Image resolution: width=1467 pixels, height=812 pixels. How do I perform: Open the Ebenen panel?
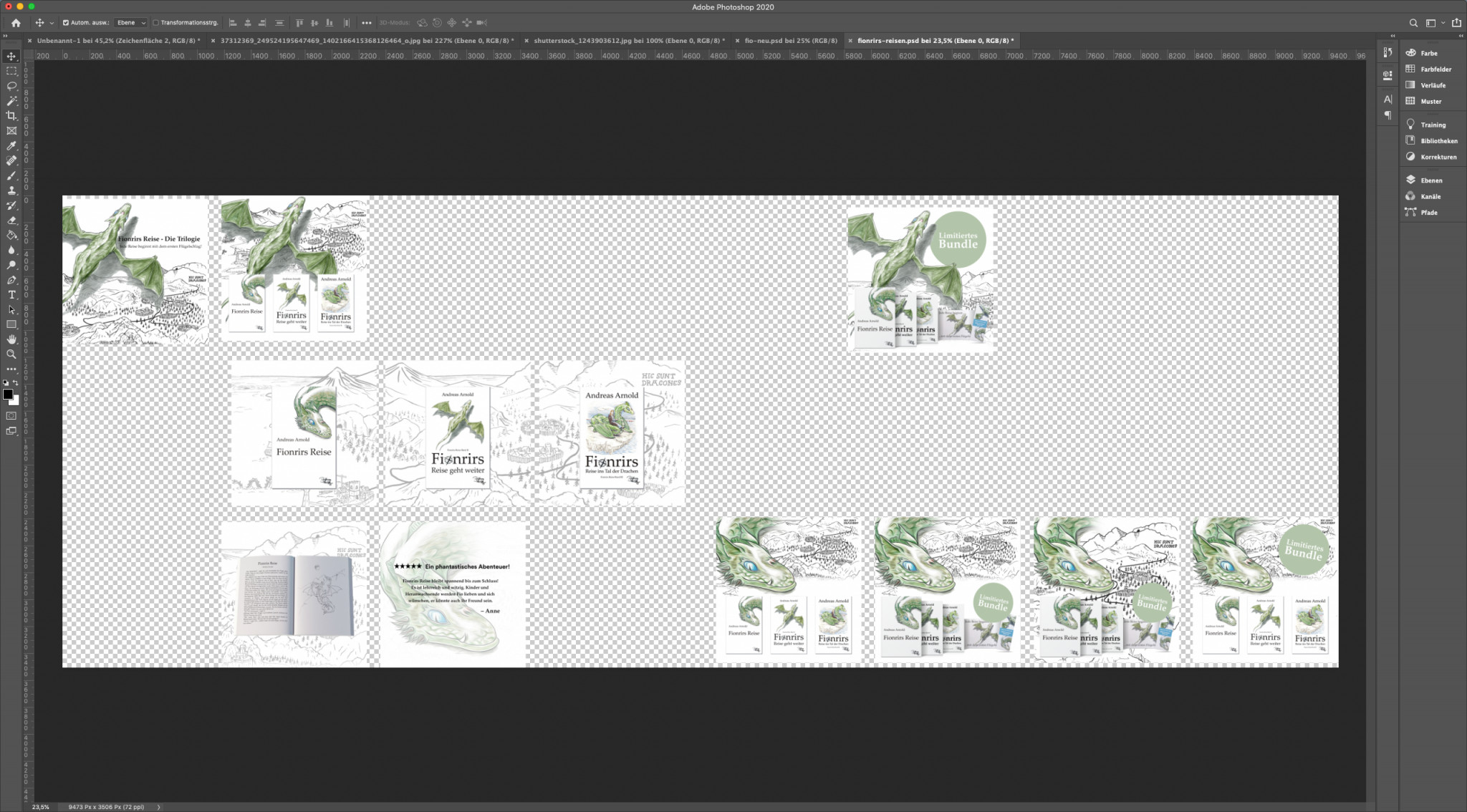click(1430, 180)
